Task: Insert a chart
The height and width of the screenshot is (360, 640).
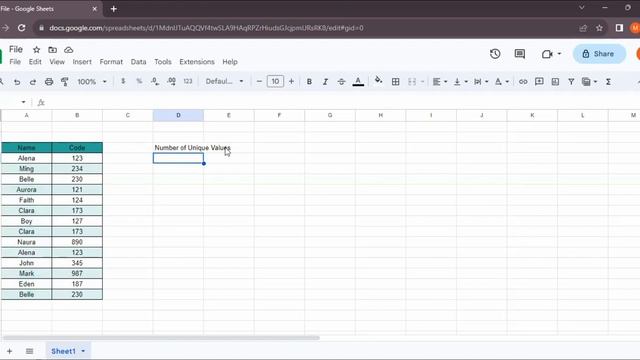Action: click(555, 82)
